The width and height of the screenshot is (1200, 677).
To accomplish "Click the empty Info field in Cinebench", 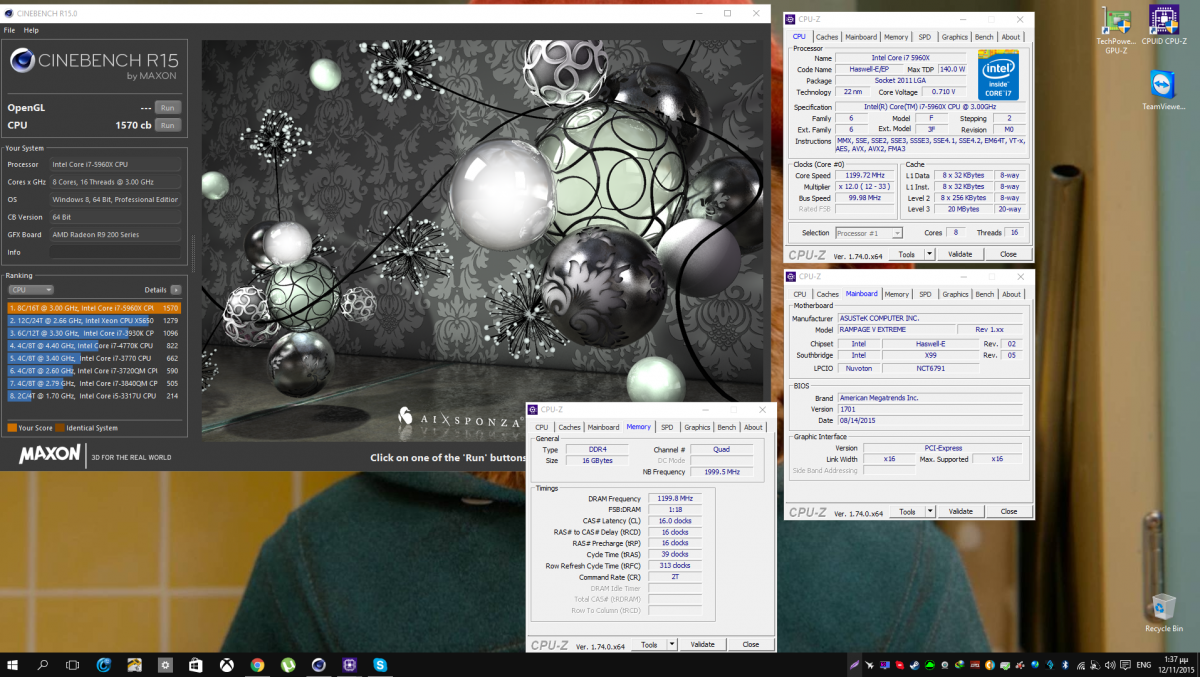I will [x=115, y=252].
